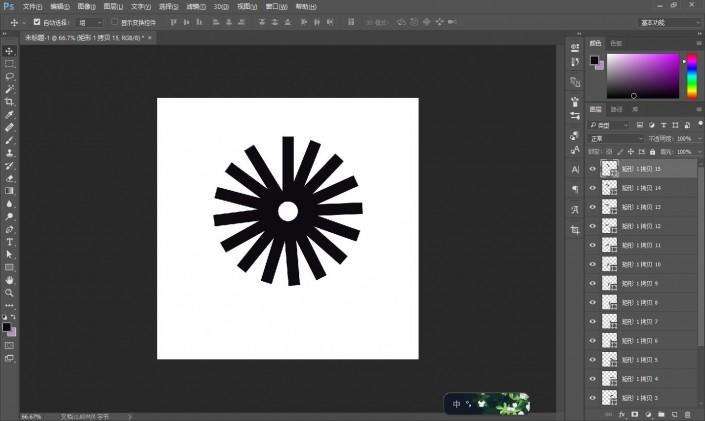Click the delete layer trash icon
This screenshot has width=705, height=421.
pos(687,414)
